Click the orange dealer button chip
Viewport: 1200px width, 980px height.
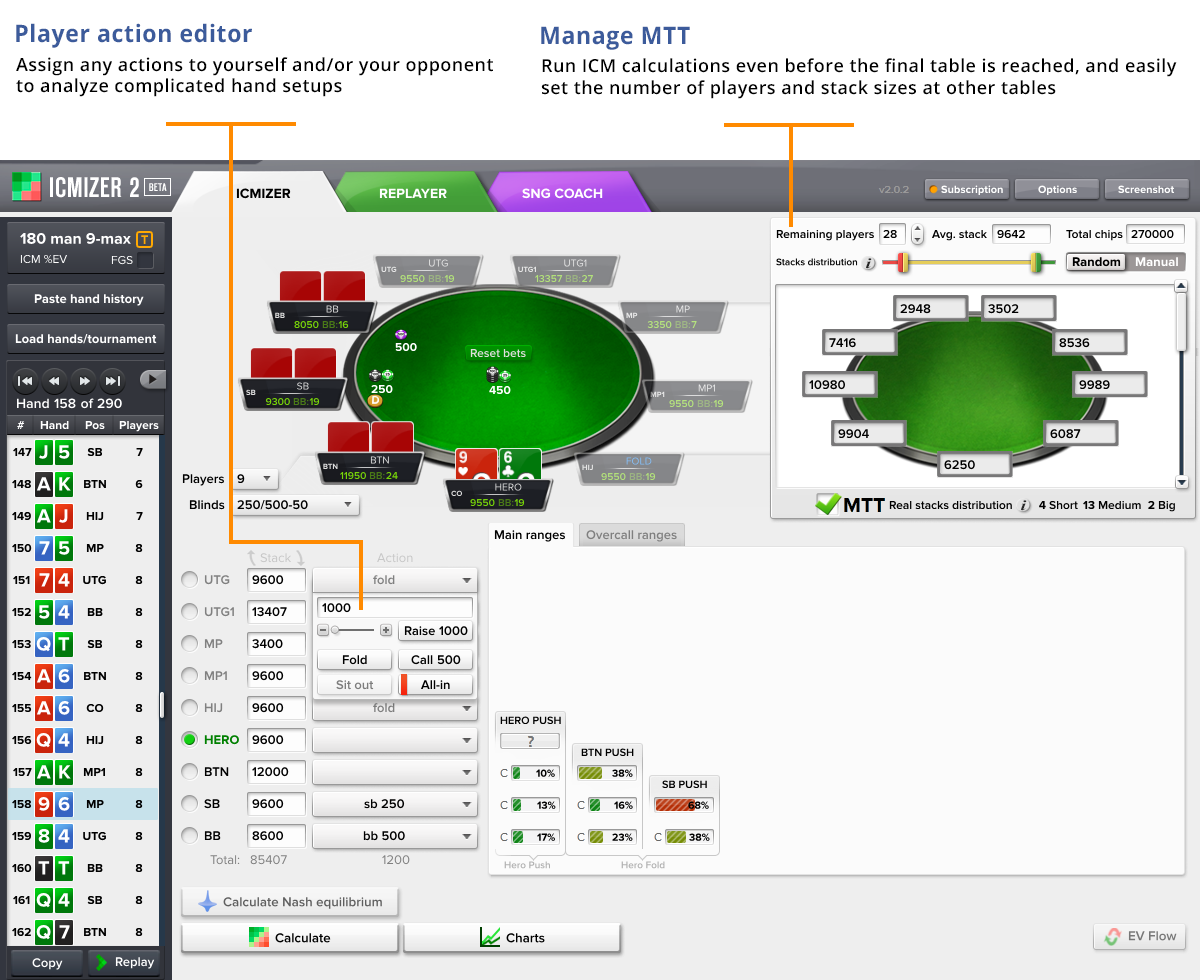coord(375,400)
